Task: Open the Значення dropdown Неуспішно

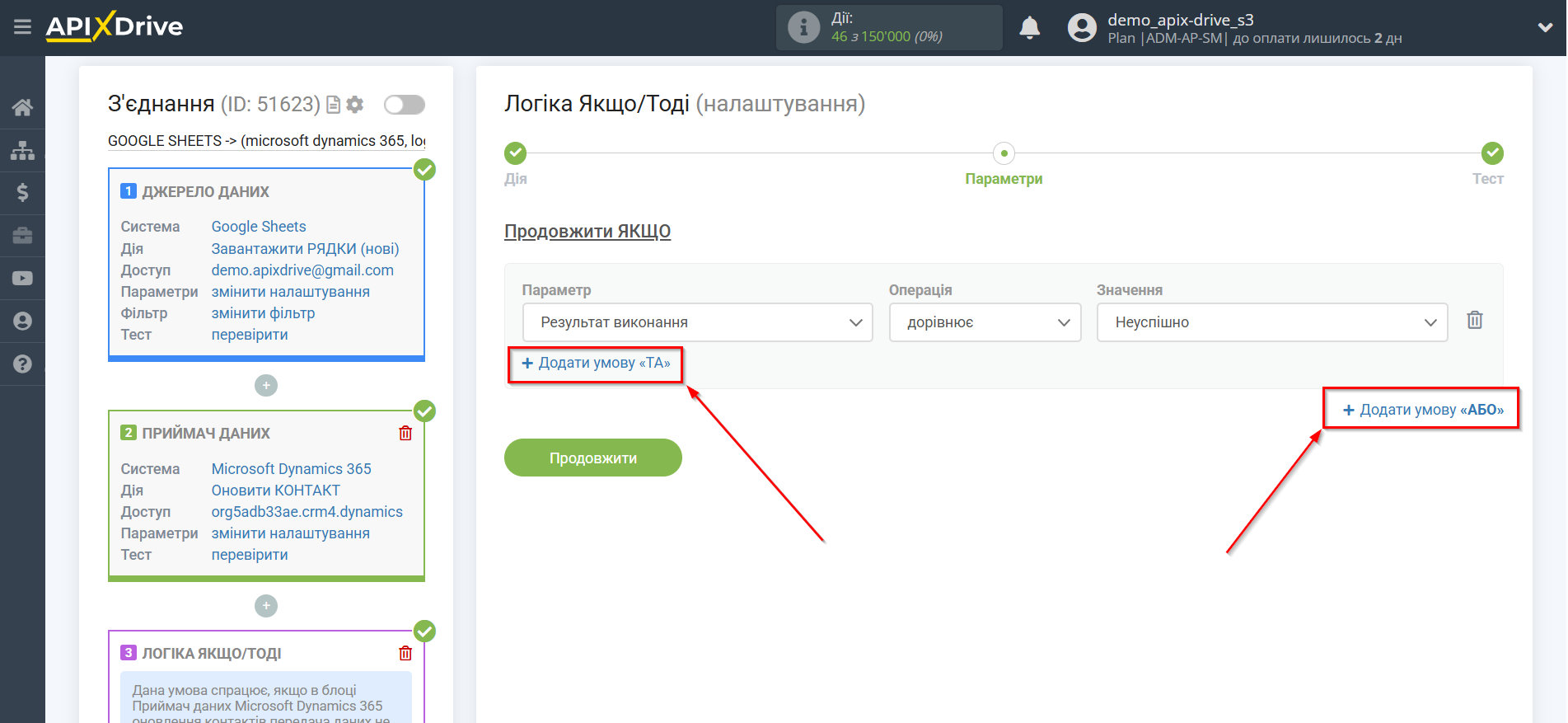Action: [1271, 322]
